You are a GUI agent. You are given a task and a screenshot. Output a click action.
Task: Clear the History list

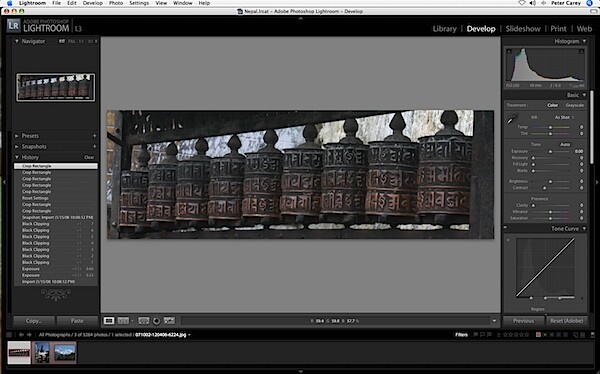tap(89, 157)
